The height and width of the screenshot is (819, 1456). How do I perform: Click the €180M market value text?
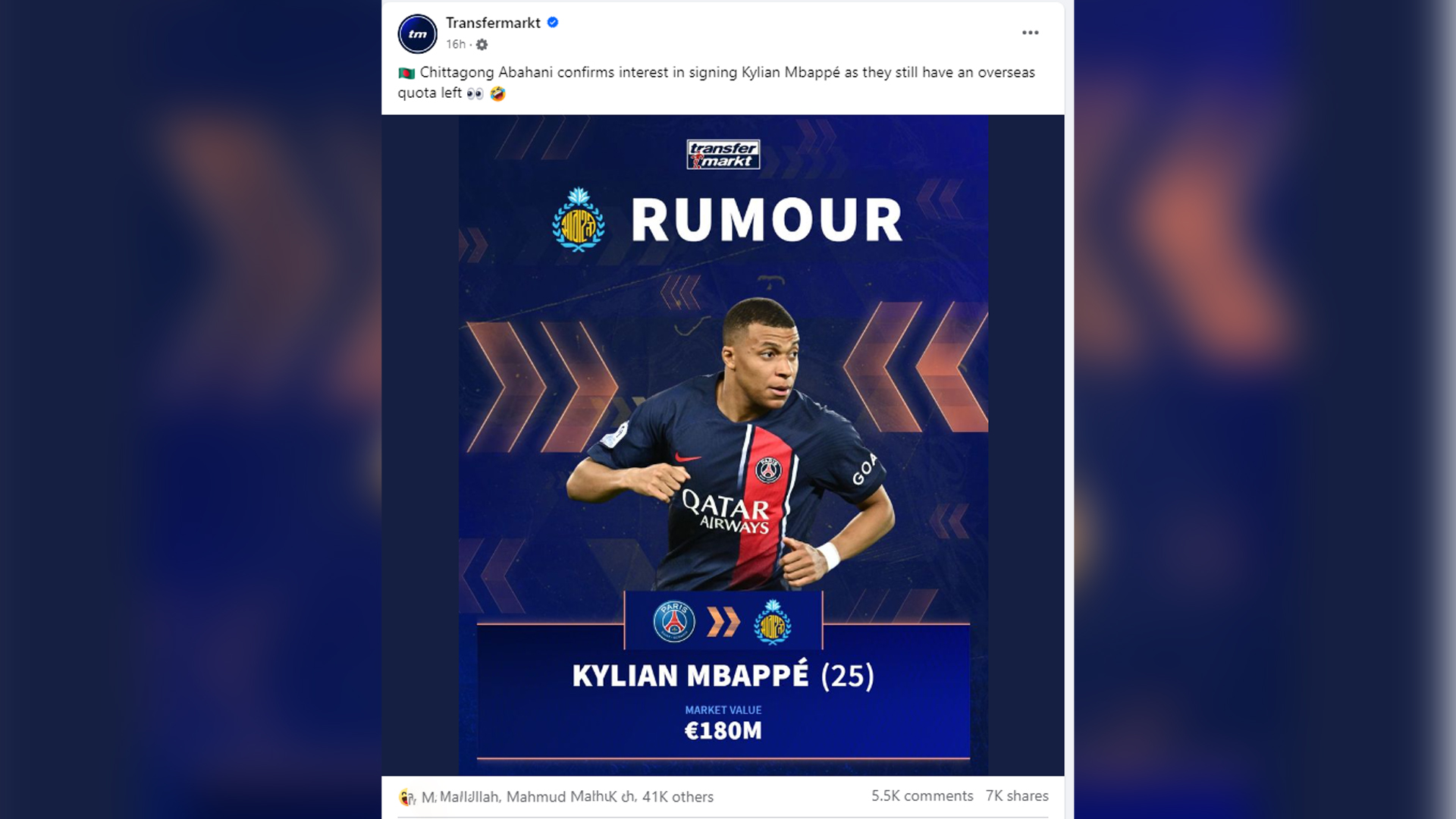(723, 731)
